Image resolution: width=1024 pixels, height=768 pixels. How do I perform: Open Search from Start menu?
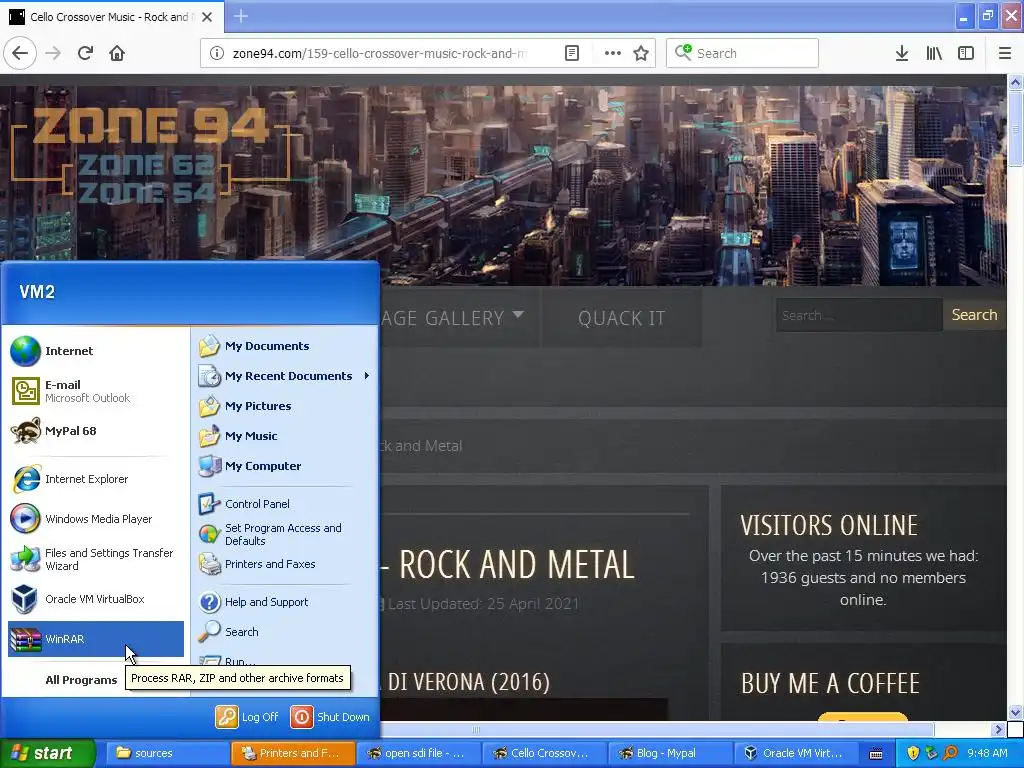click(285, 632)
